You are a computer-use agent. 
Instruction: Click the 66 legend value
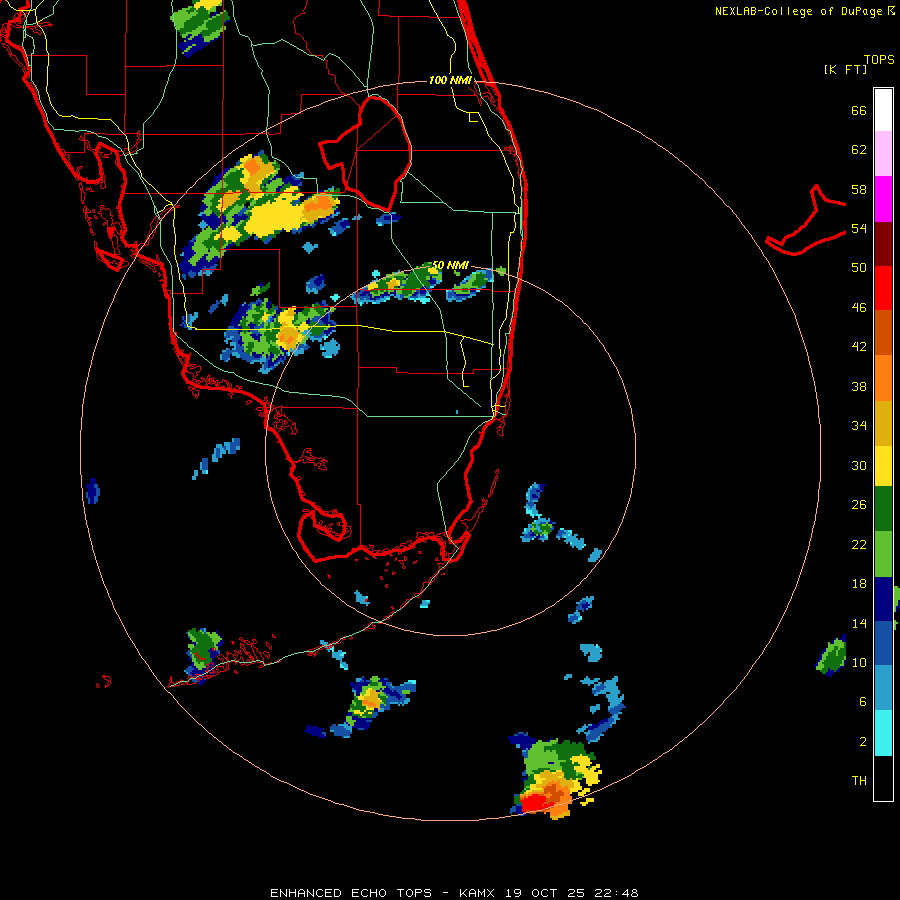click(859, 111)
